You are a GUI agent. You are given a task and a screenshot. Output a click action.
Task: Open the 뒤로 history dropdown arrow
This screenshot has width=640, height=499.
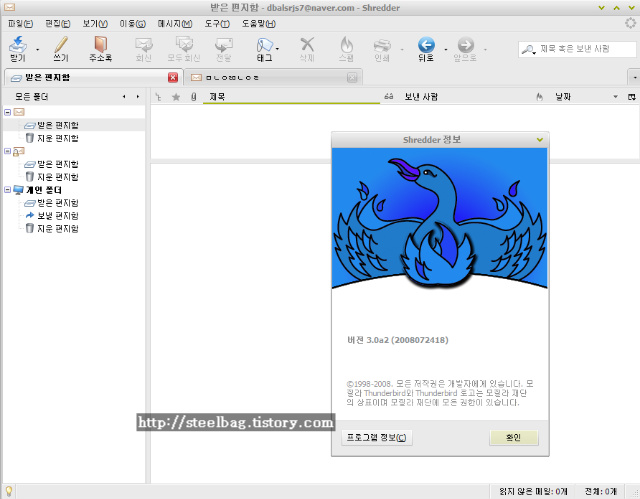[445, 50]
